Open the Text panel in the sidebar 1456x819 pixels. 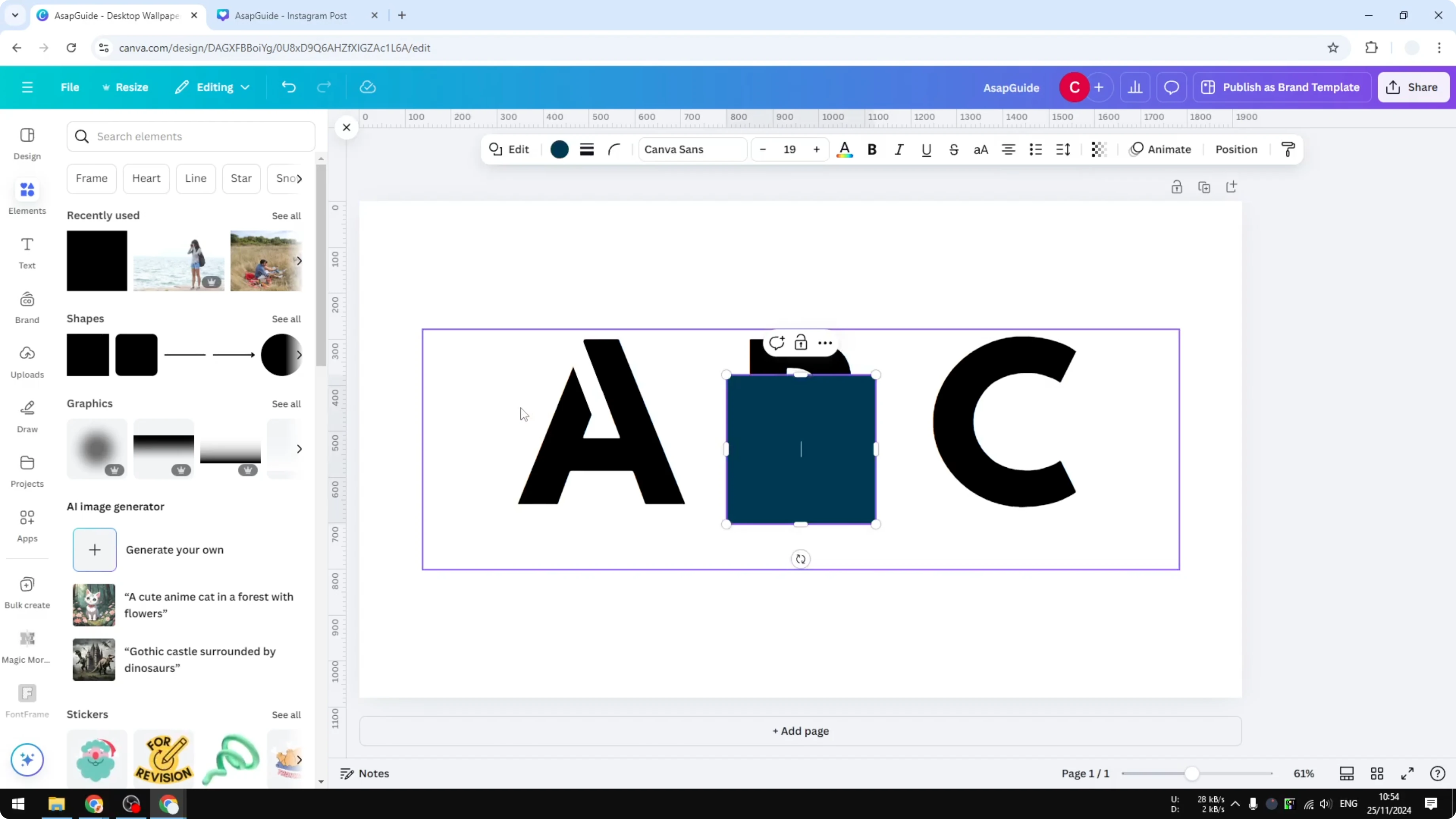coord(27,253)
